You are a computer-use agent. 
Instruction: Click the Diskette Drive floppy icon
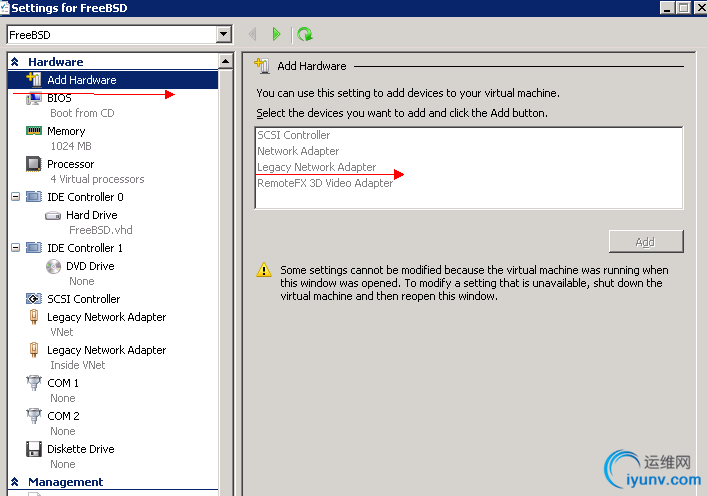[34, 449]
